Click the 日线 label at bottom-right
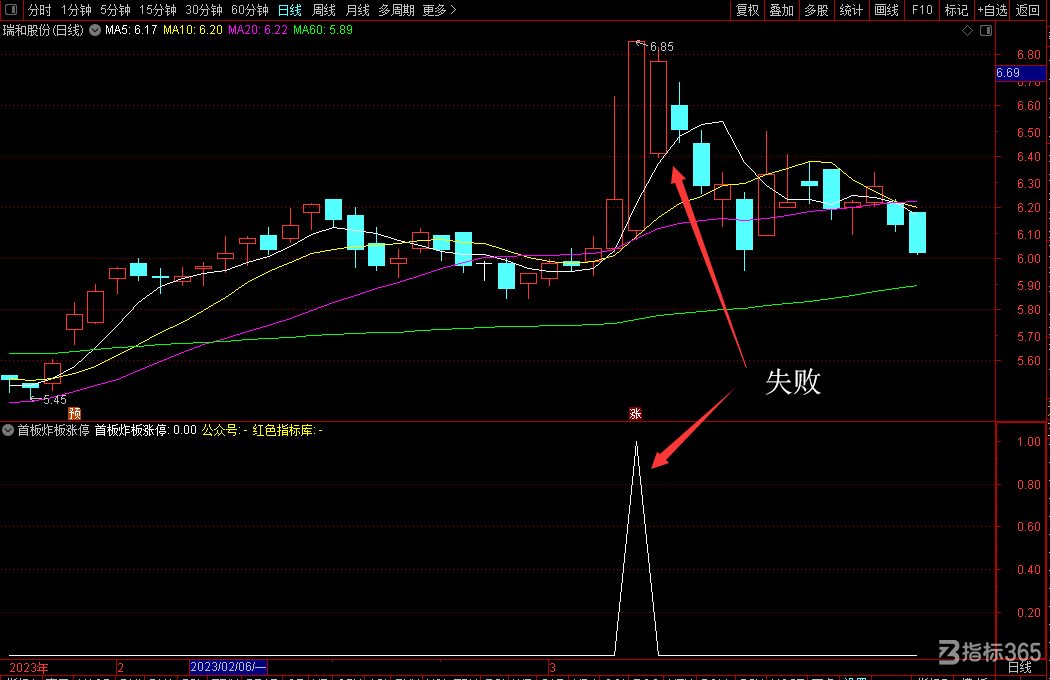1050x680 pixels. (1020, 667)
